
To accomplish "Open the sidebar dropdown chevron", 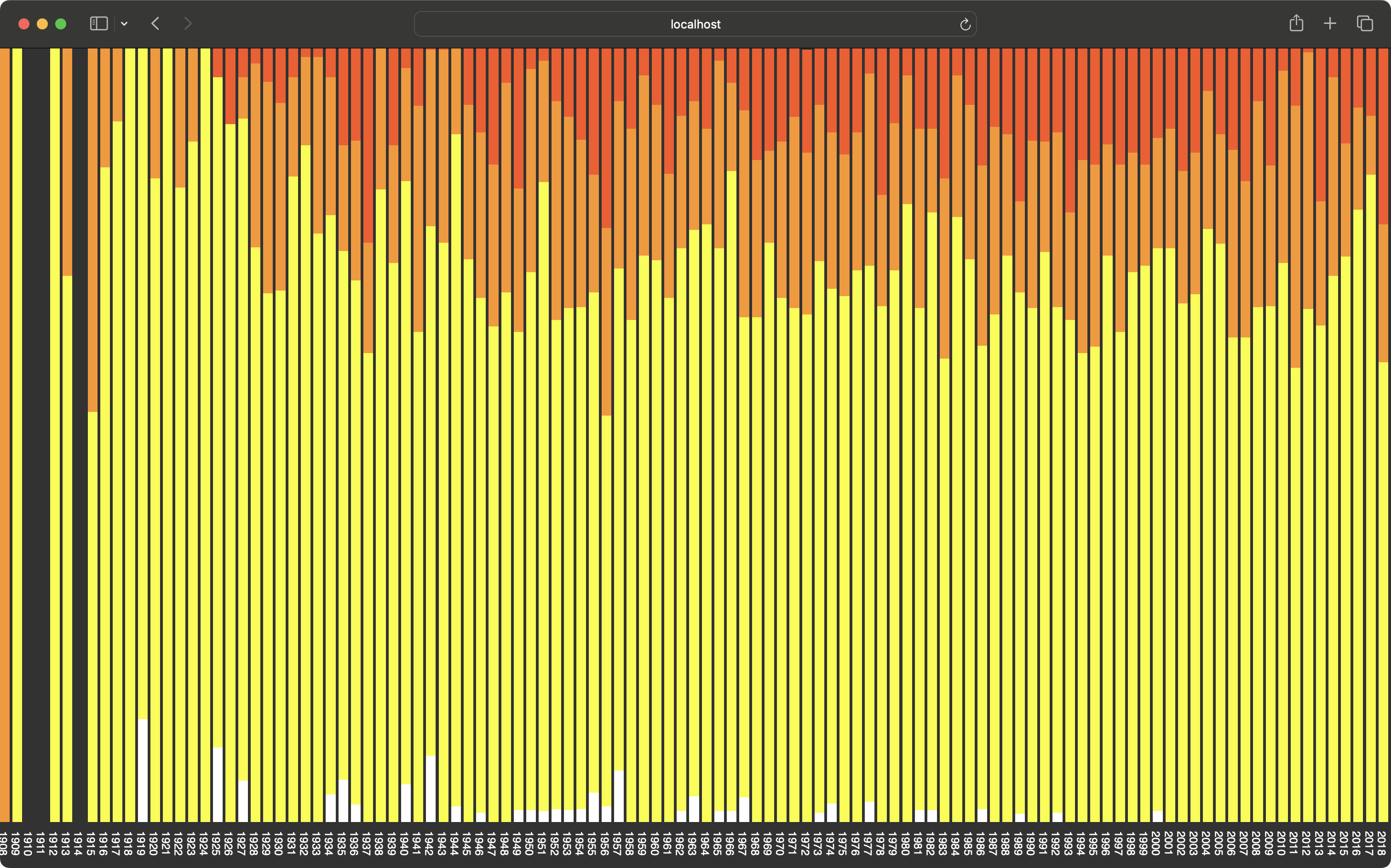I will coord(124,24).
